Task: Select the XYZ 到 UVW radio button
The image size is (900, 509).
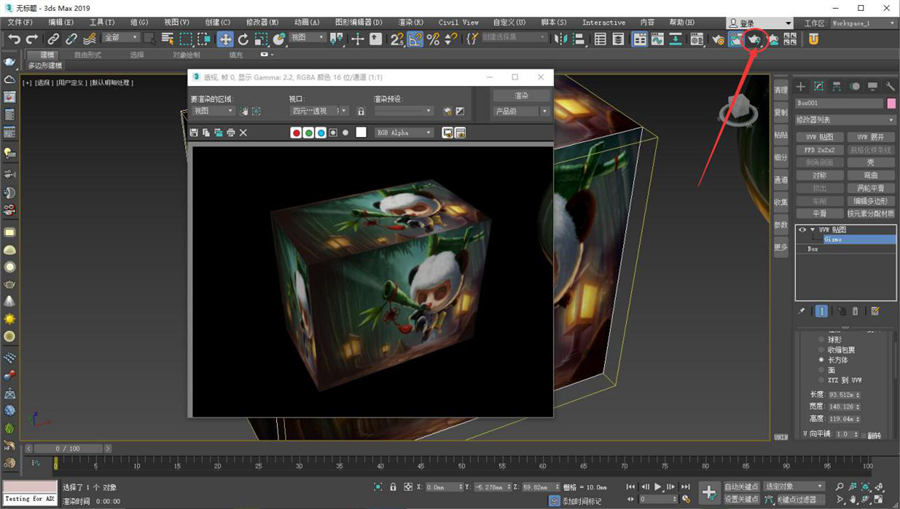Action: tap(821, 380)
